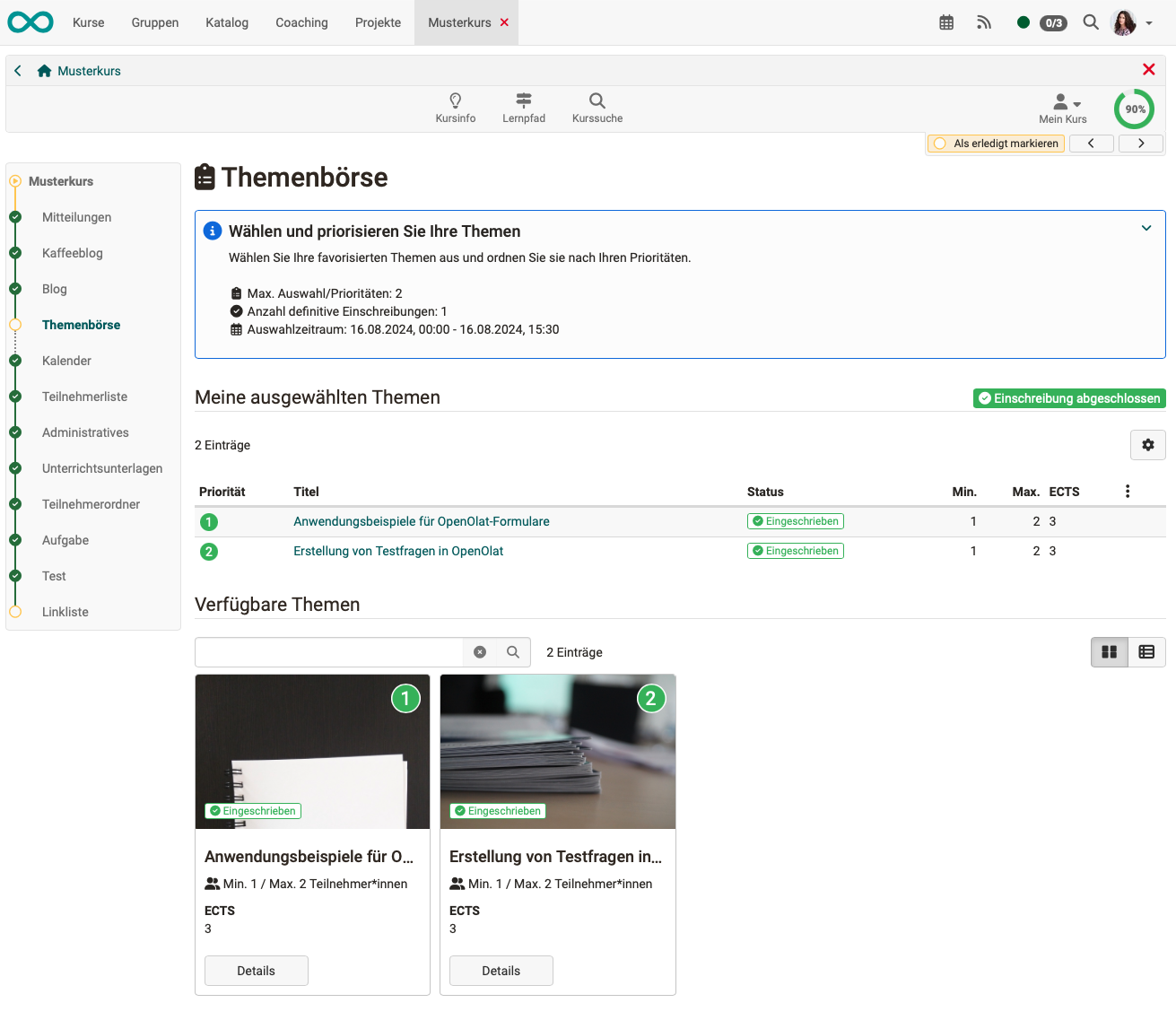Image resolution: width=1176 pixels, height=1029 pixels.
Task: Open the Mein Kurs dropdown
Action: coord(1064,108)
